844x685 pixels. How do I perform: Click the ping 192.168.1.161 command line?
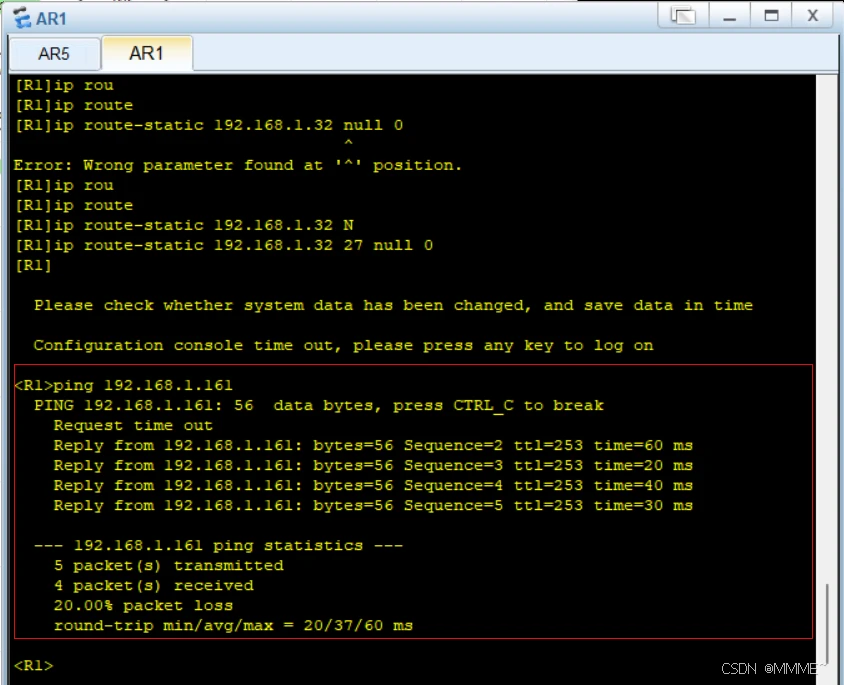[x=124, y=385]
